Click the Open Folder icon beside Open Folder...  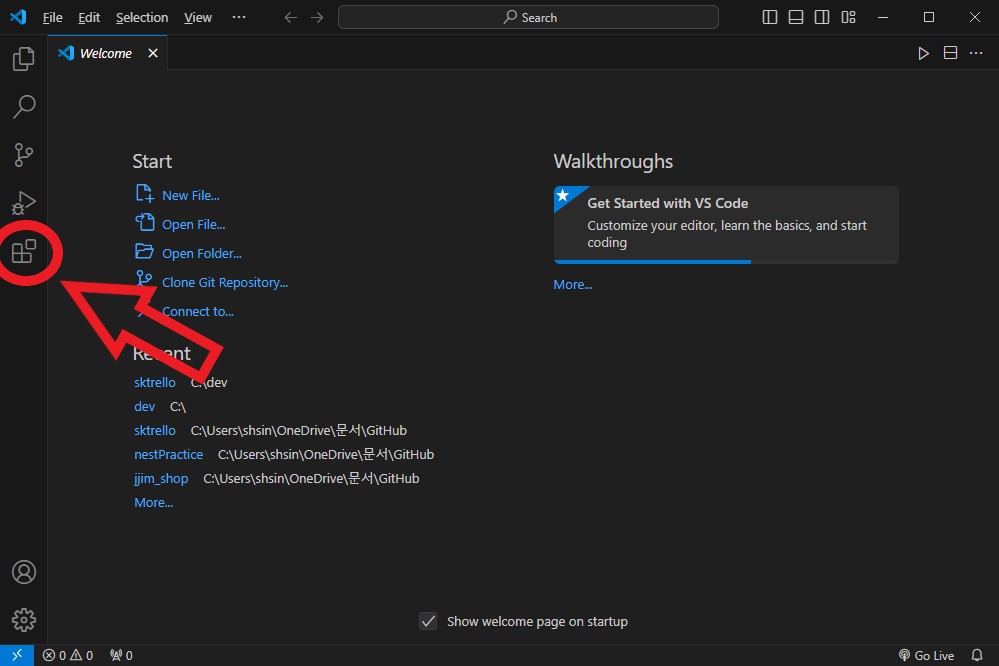point(145,251)
